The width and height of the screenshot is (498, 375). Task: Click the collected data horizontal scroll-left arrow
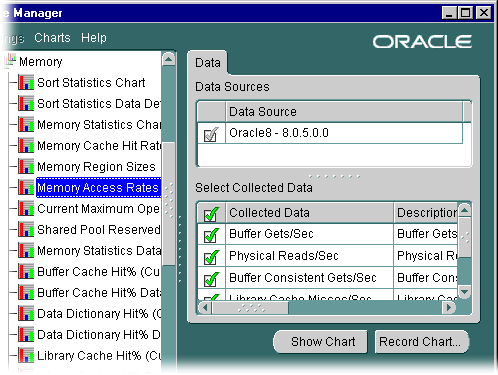click(205, 307)
